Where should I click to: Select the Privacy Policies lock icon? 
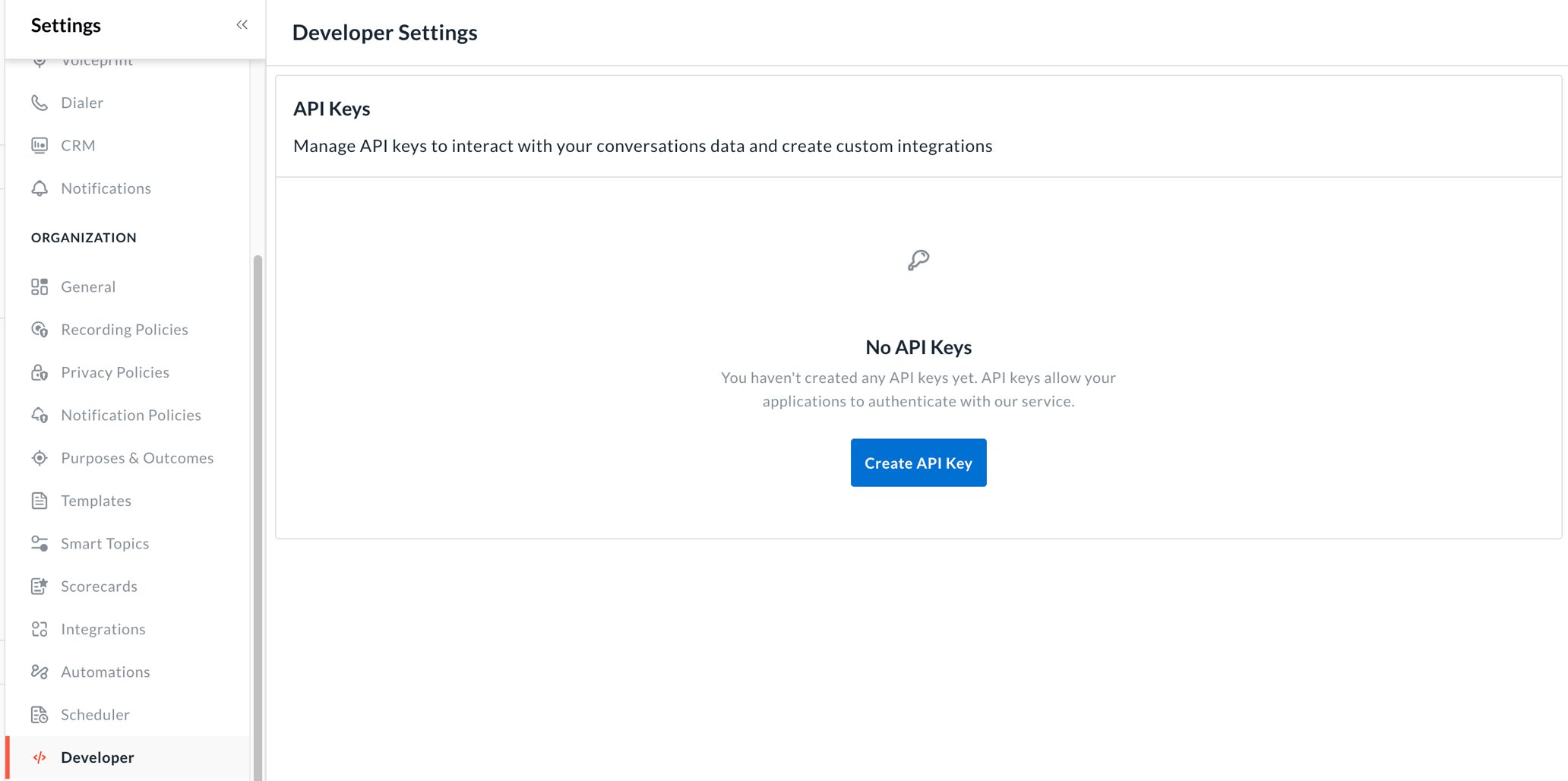[40, 372]
